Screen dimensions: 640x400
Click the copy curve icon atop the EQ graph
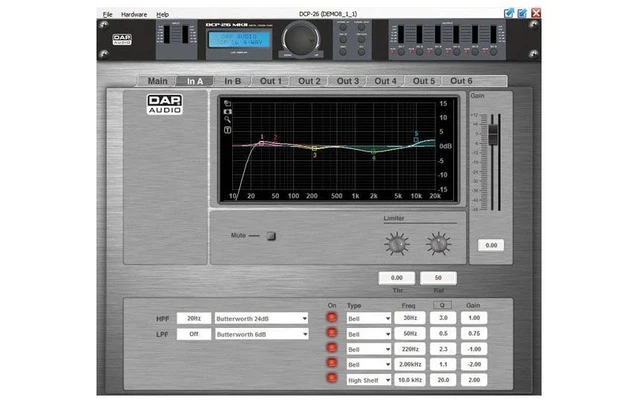pos(227,103)
